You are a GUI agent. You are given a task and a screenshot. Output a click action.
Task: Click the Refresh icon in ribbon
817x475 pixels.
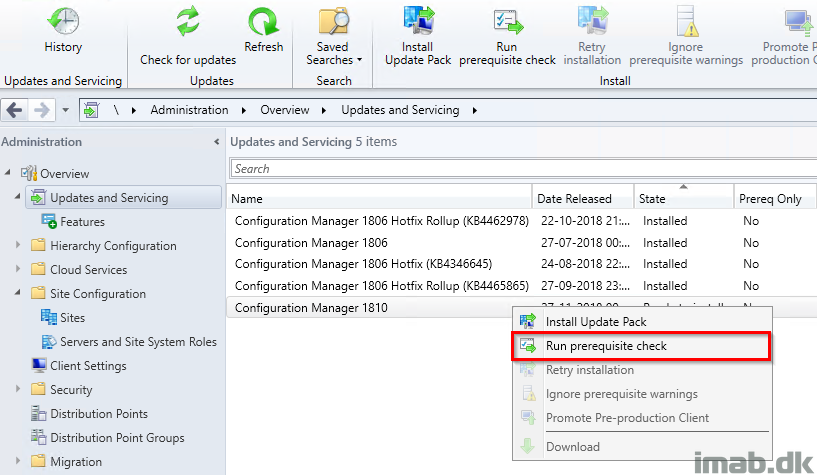click(x=264, y=22)
